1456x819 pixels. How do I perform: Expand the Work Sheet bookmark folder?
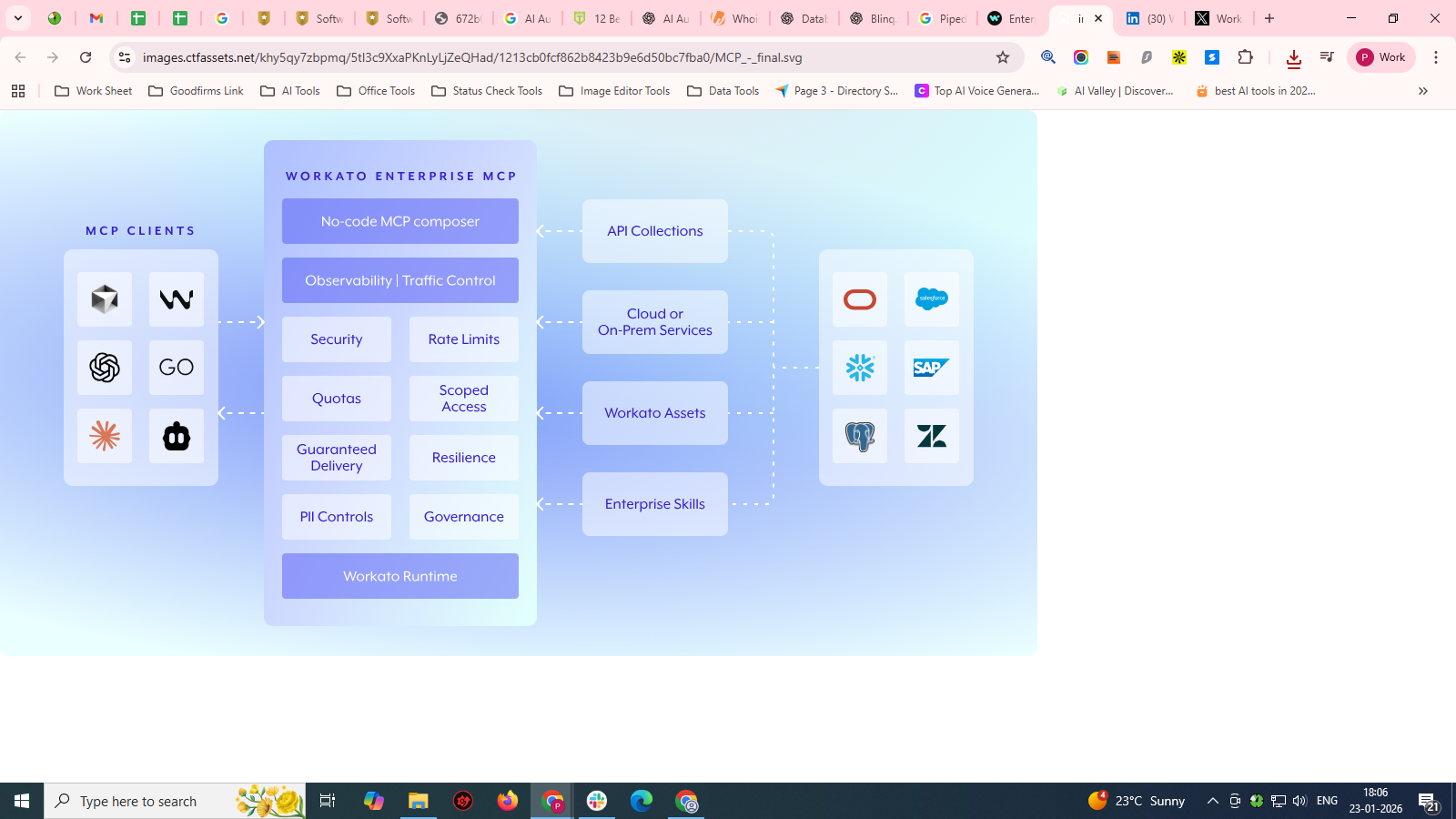click(94, 91)
